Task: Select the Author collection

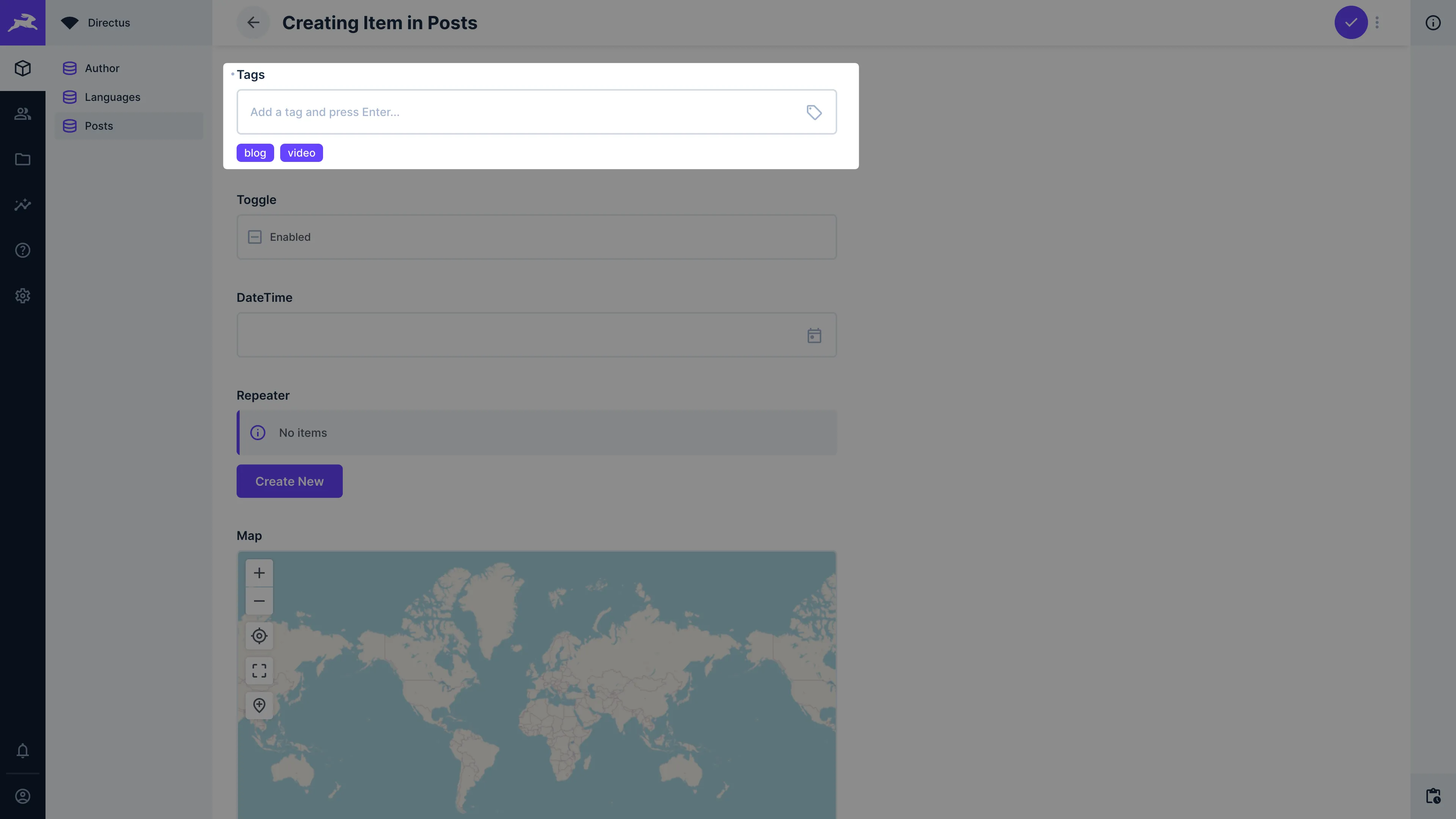Action: coord(102,68)
